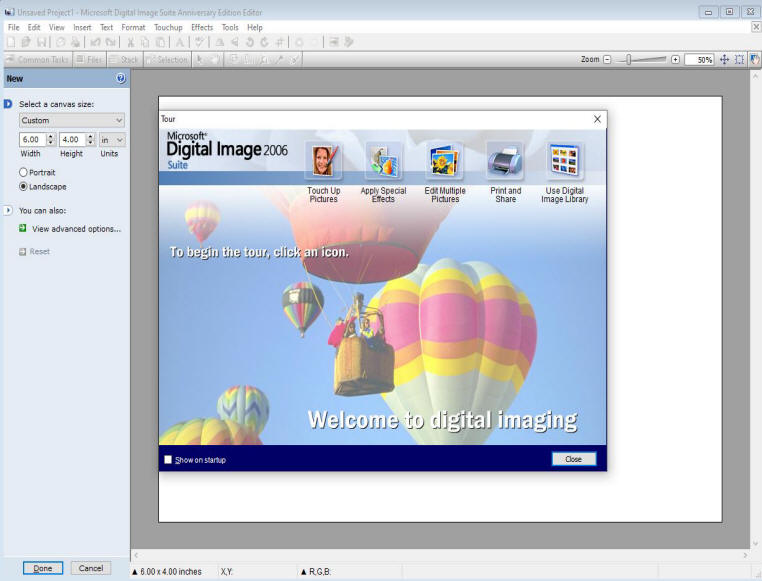Image resolution: width=762 pixels, height=581 pixels.
Task: Click the Done button
Action: click(x=43, y=568)
